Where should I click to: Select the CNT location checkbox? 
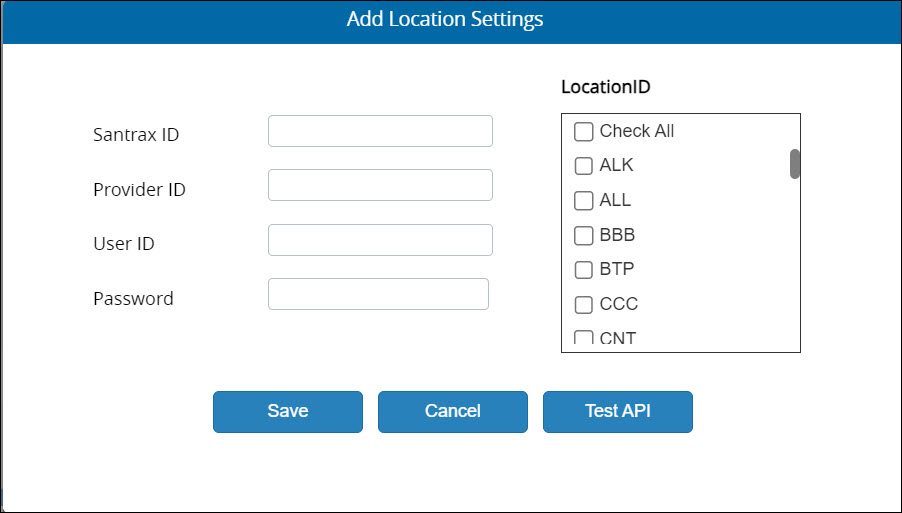coord(583,337)
